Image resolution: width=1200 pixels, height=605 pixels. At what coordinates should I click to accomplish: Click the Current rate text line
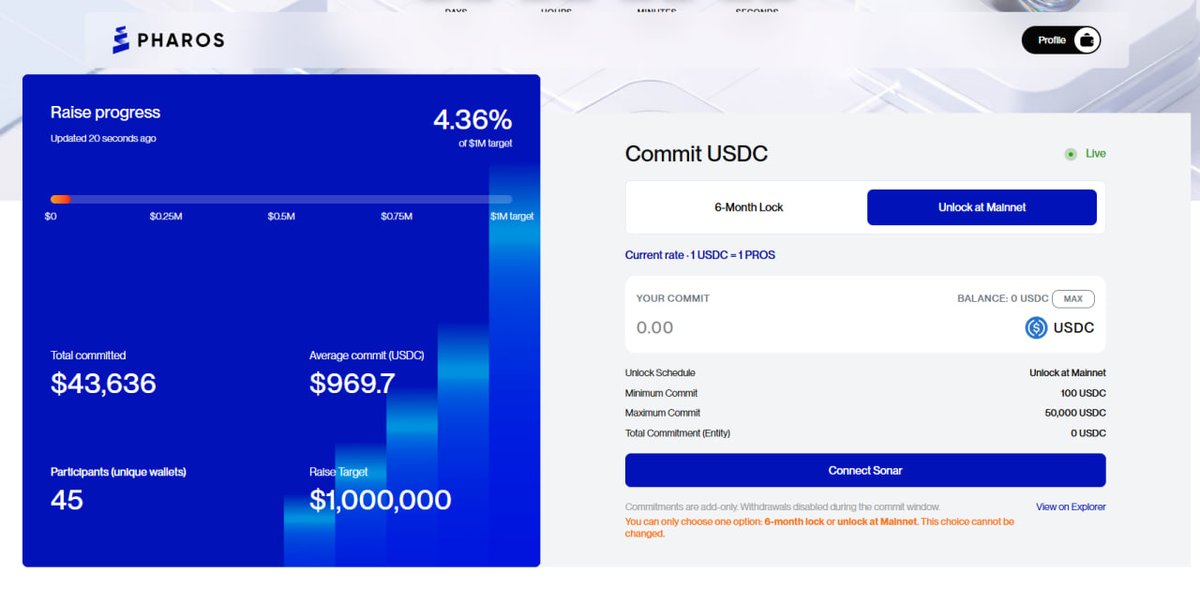(700, 255)
